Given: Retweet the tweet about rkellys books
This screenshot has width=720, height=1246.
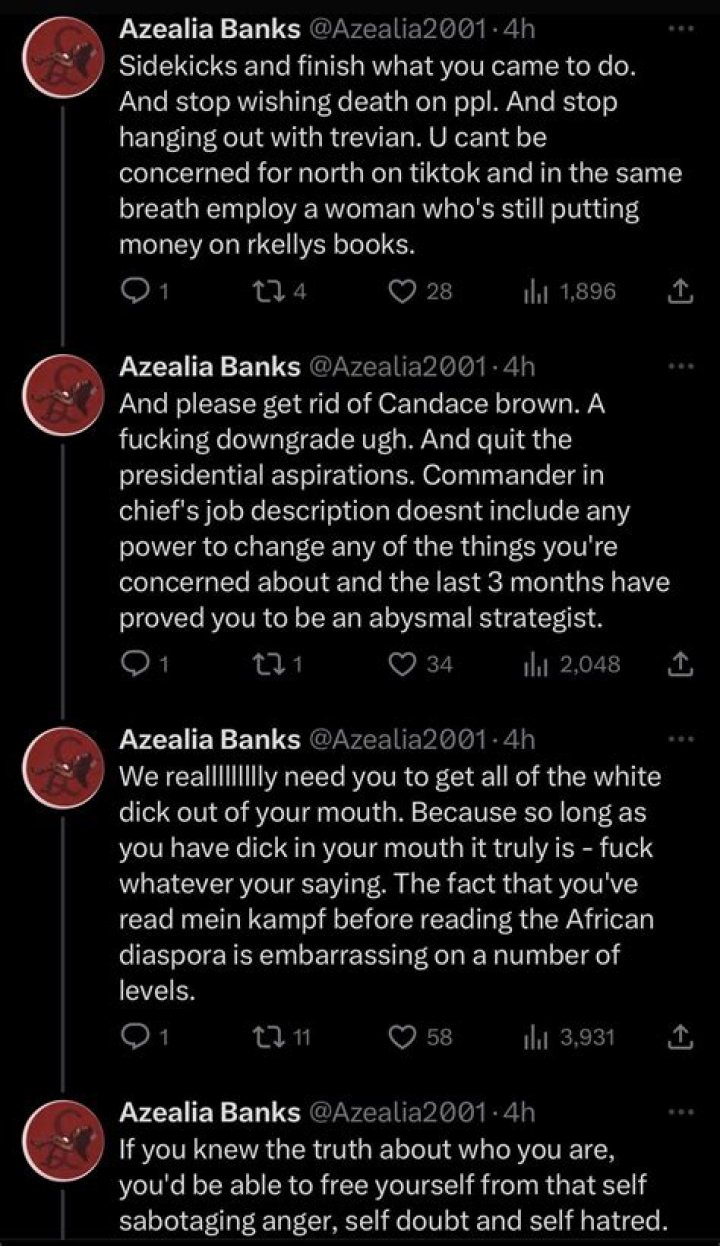Looking at the screenshot, I should coord(265,292).
